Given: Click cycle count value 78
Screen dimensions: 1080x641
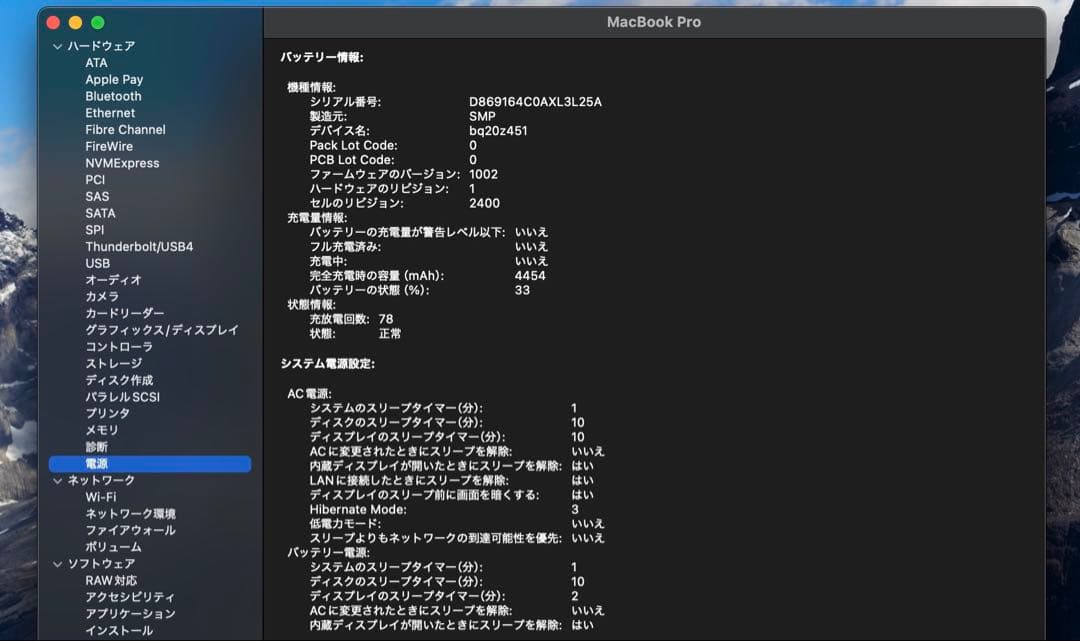Looking at the screenshot, I should point(386,319).
